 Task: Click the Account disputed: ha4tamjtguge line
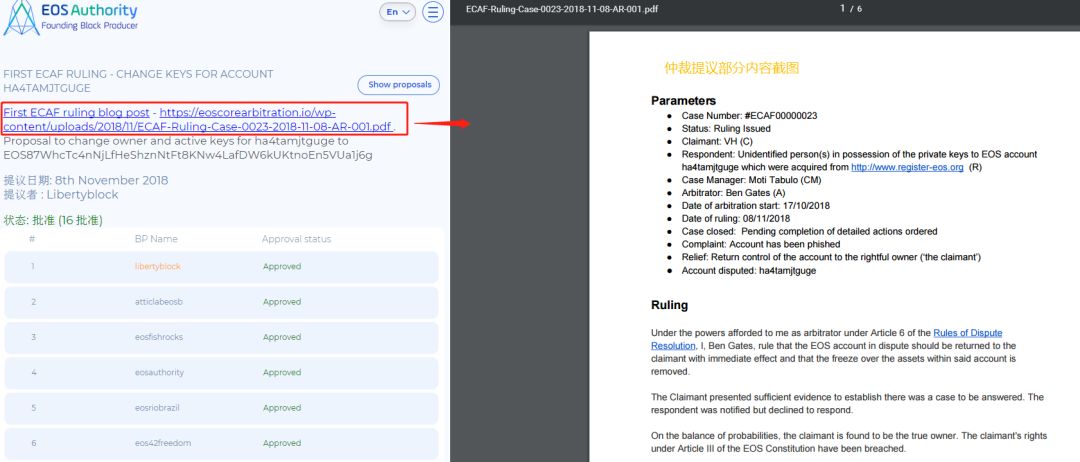(749, 271)
